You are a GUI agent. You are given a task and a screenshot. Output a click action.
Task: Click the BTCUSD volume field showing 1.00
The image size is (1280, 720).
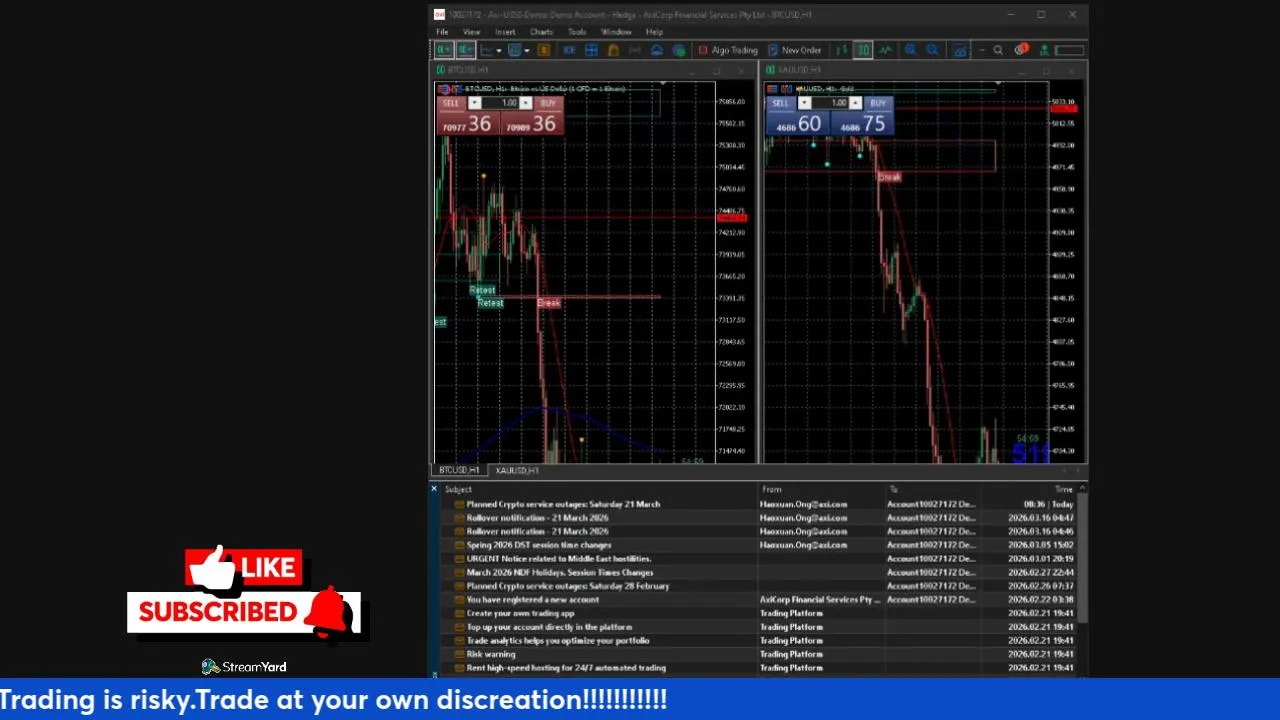tap(500, 103)
